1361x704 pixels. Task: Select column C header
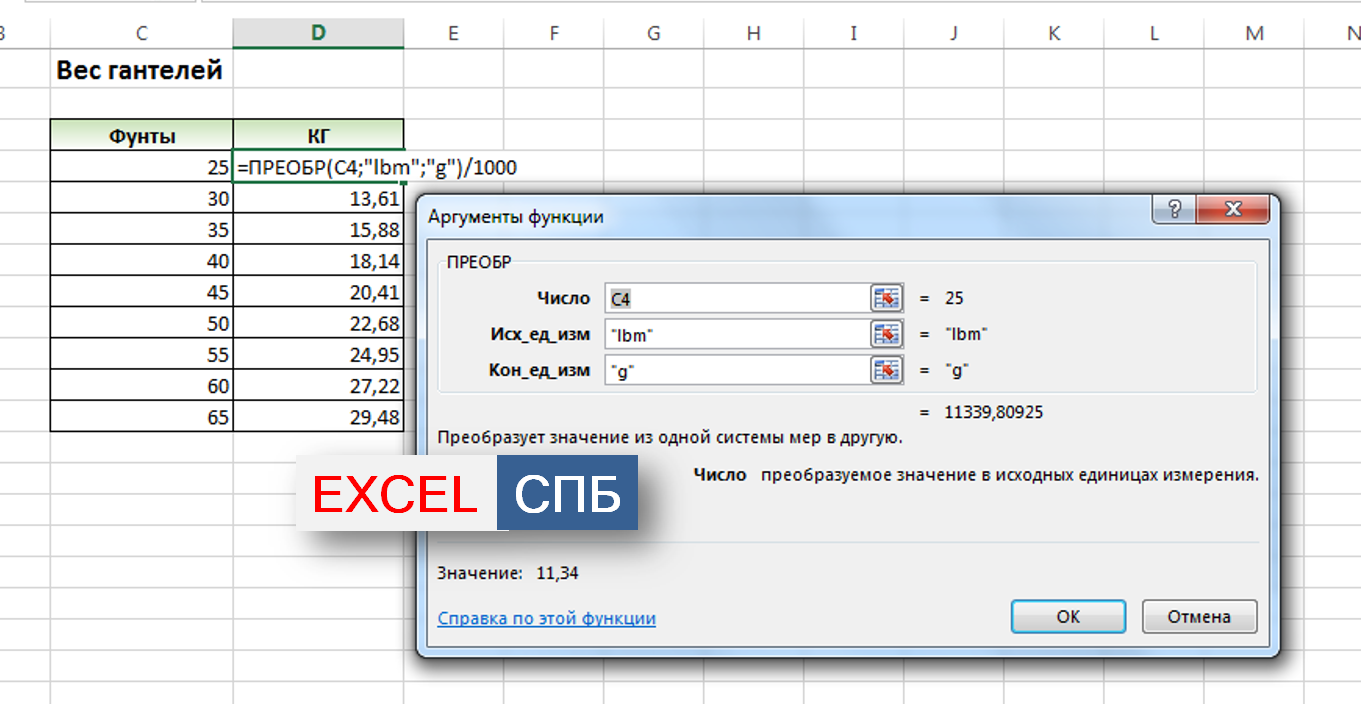click(141, 33)
